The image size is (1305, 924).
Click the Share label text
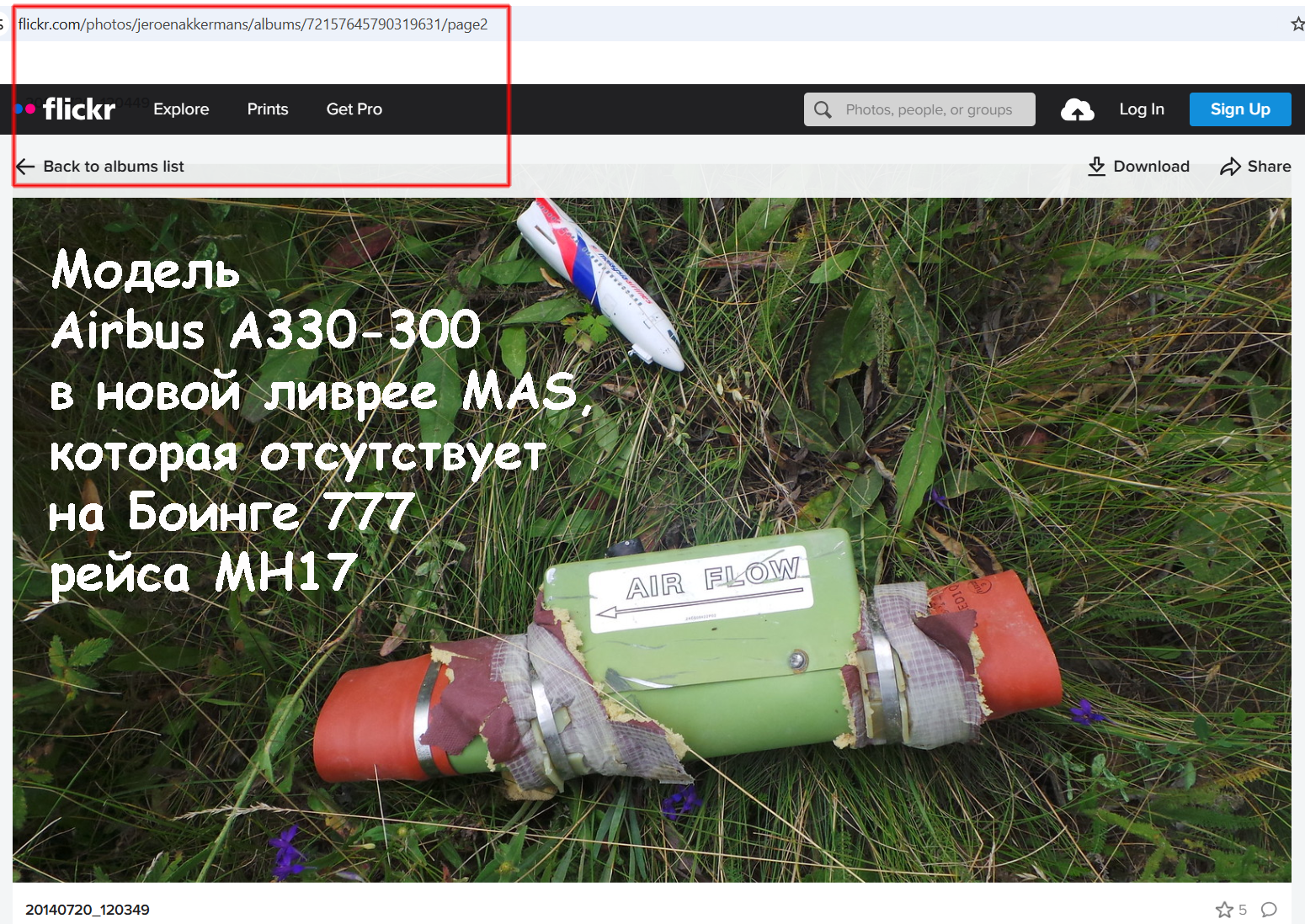[1269, 167]
